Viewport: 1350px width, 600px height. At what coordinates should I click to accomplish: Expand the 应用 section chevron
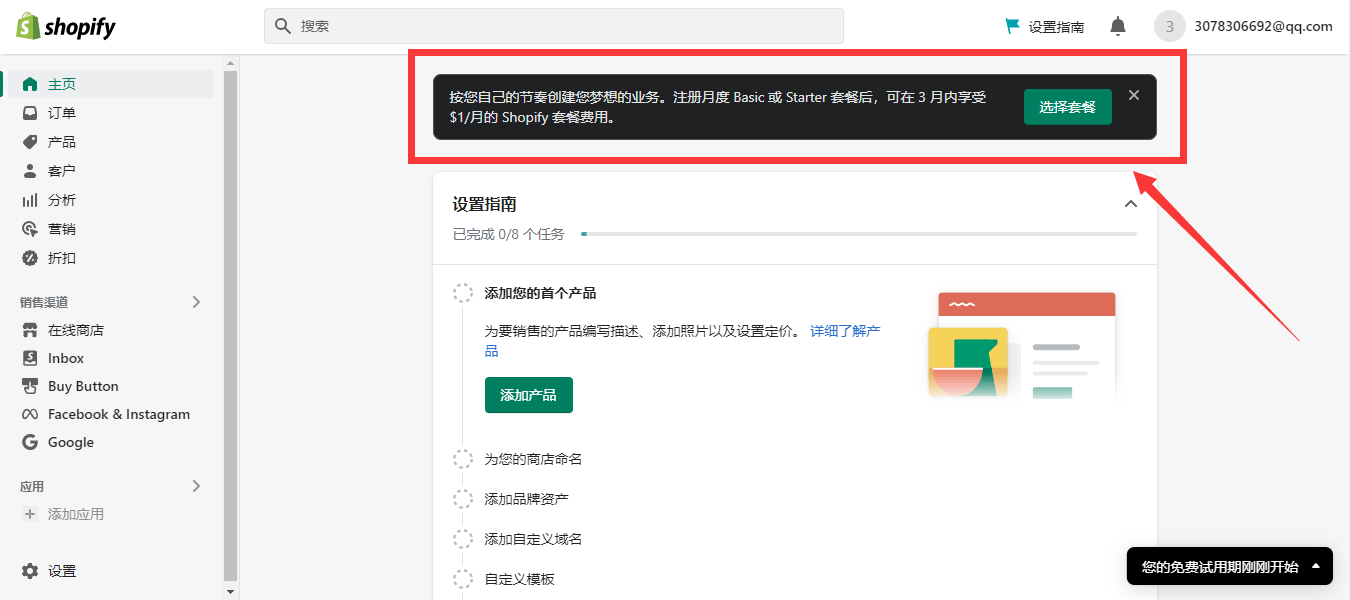(x=196, y=486)
